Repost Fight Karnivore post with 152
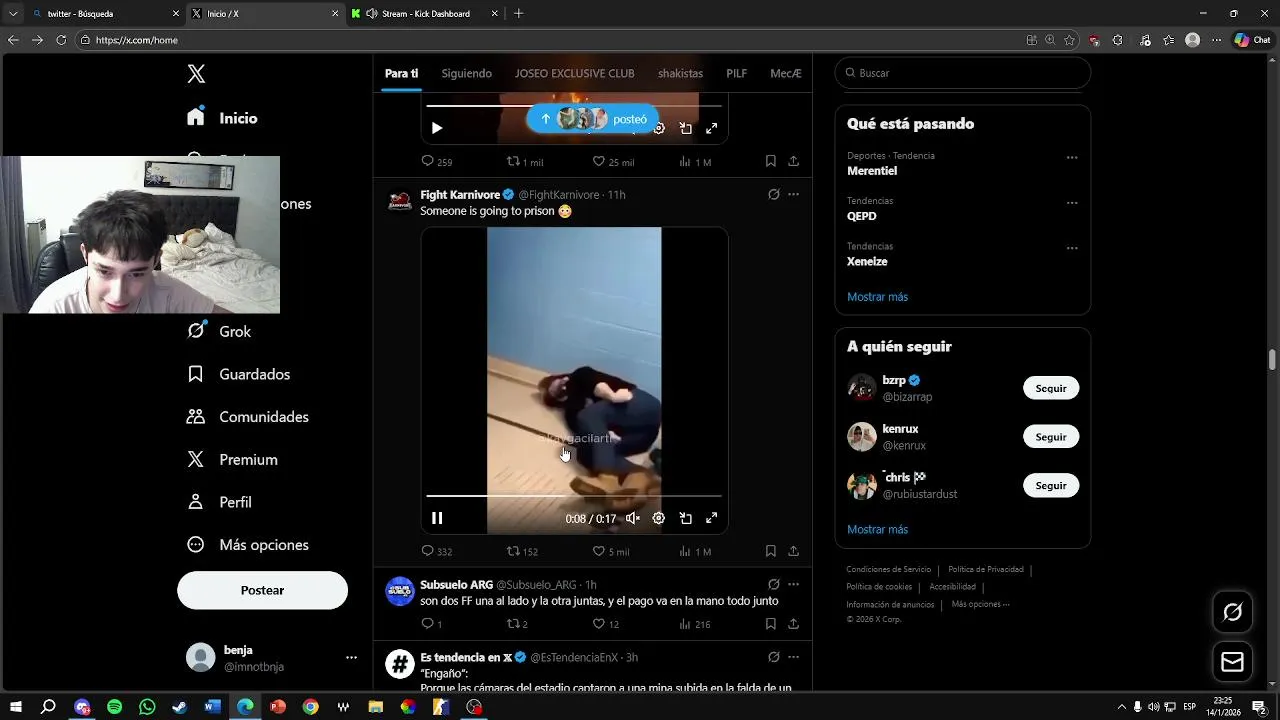The image size is (1280, 720). [522, 551]
